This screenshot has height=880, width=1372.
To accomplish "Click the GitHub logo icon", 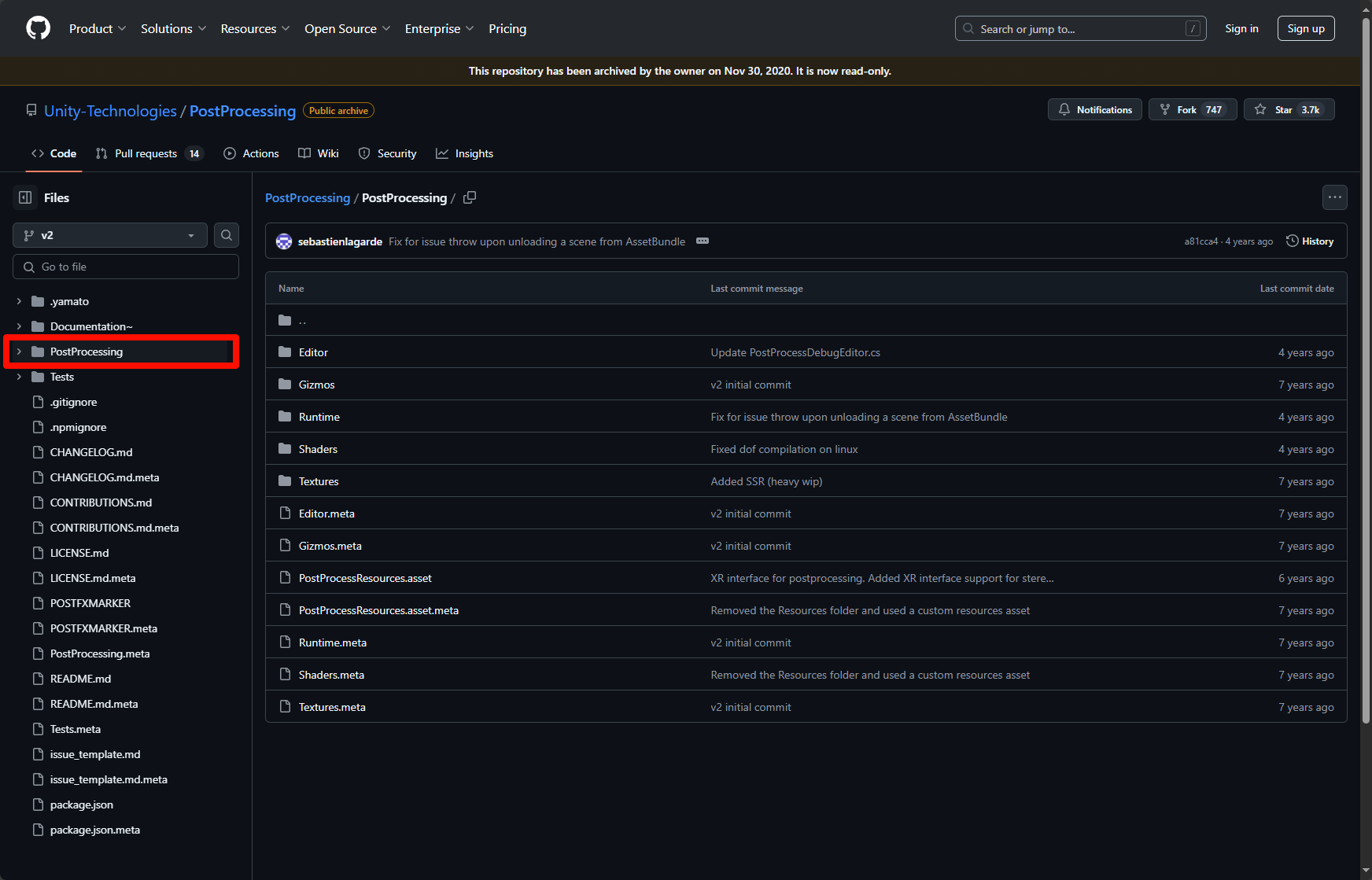I will (x=38, y=28).
